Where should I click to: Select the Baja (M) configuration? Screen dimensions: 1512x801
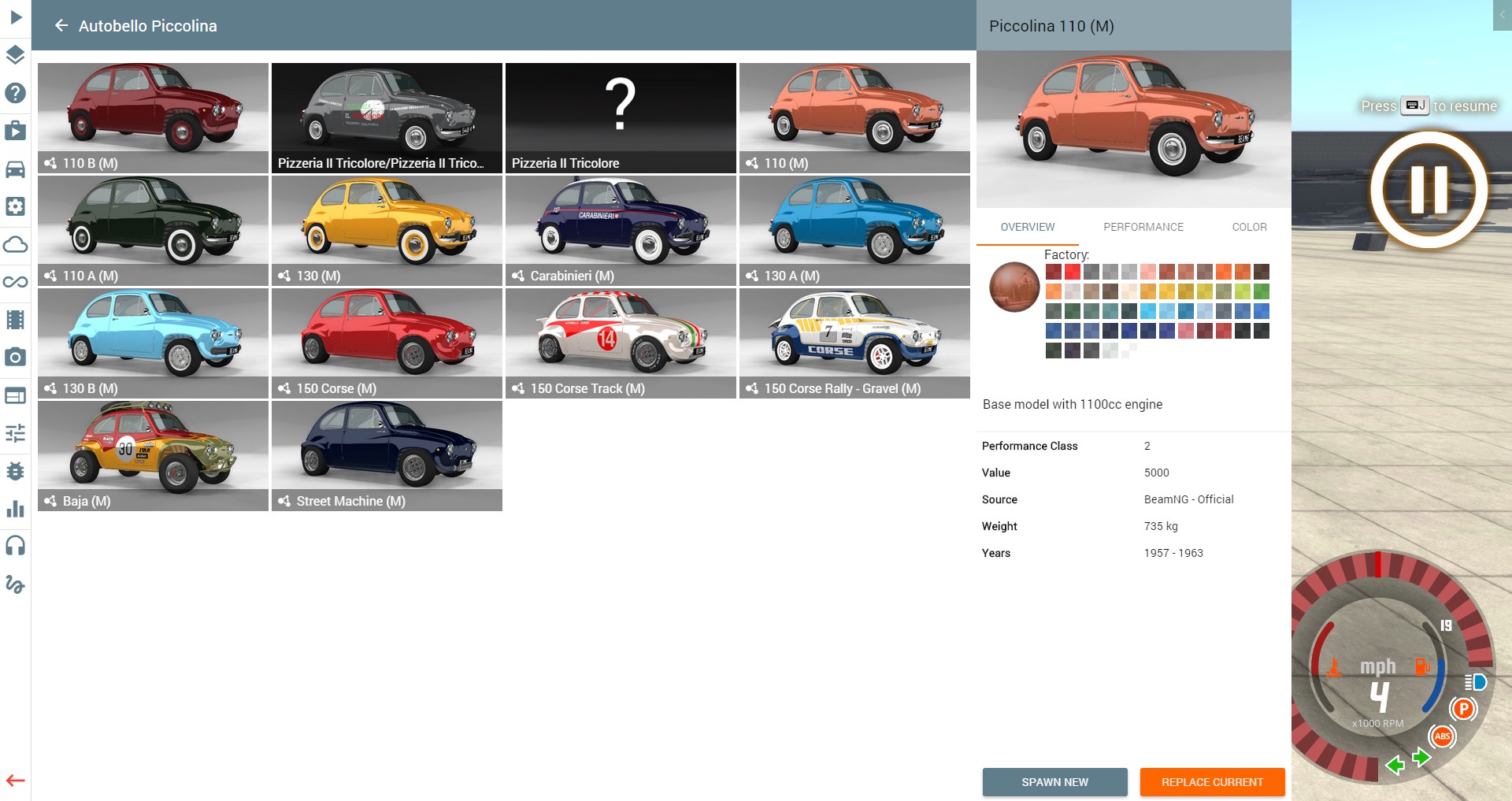(x=153, y=456)
